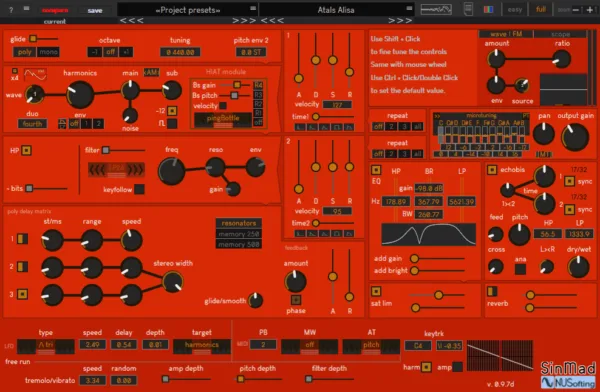Zoom in with the plus icon

pos(590,10)
